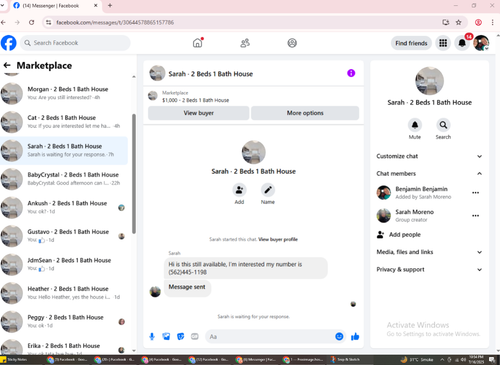Screen dimensions: 500x365
Task: Click the View buyer button
Action: (198, 113)
